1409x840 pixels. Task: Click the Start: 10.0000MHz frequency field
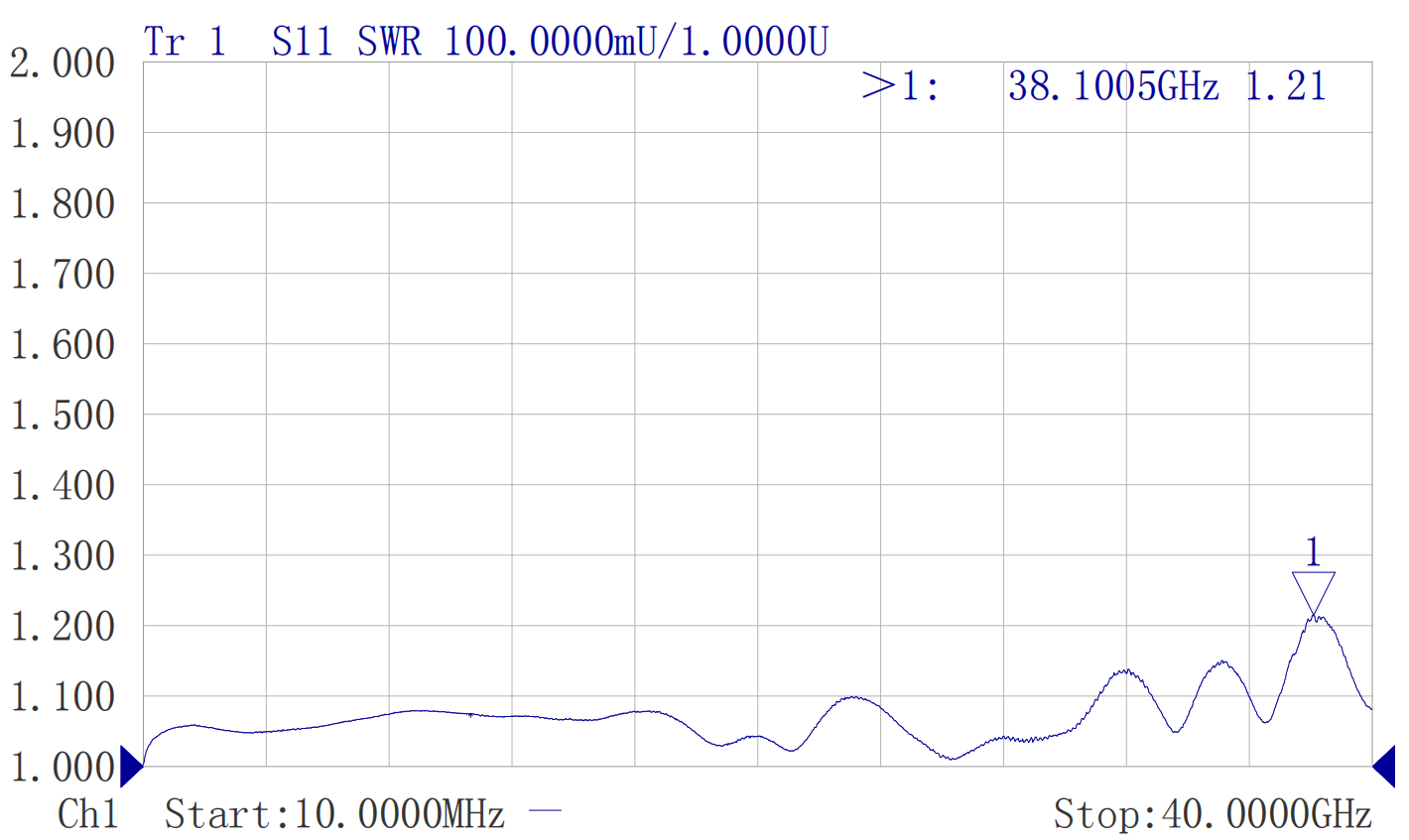pyautogui.click(x=334, y=814)
